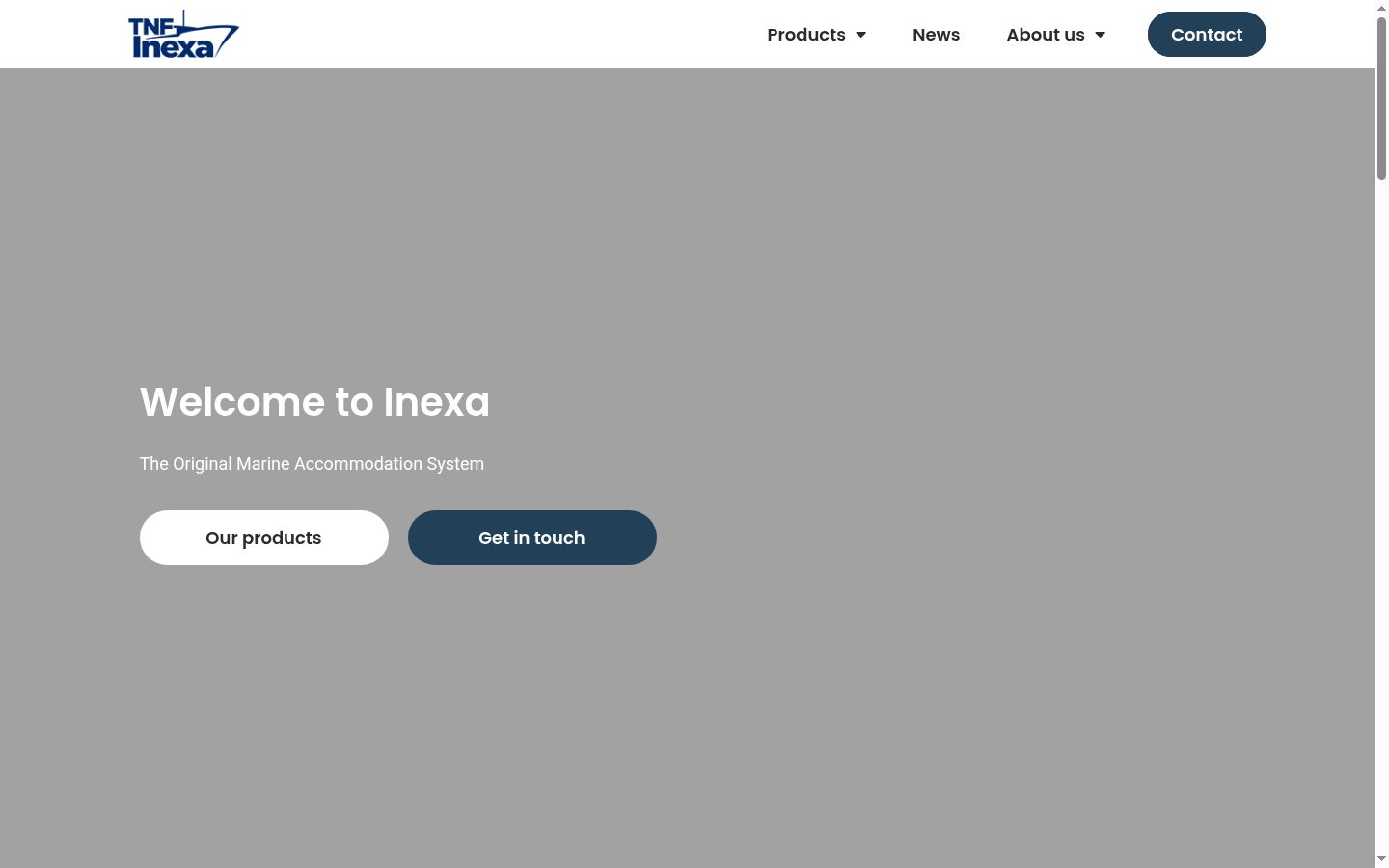Click the Original Marine Accommodation System tagline

pyautogui.click(x=312, y=464)
